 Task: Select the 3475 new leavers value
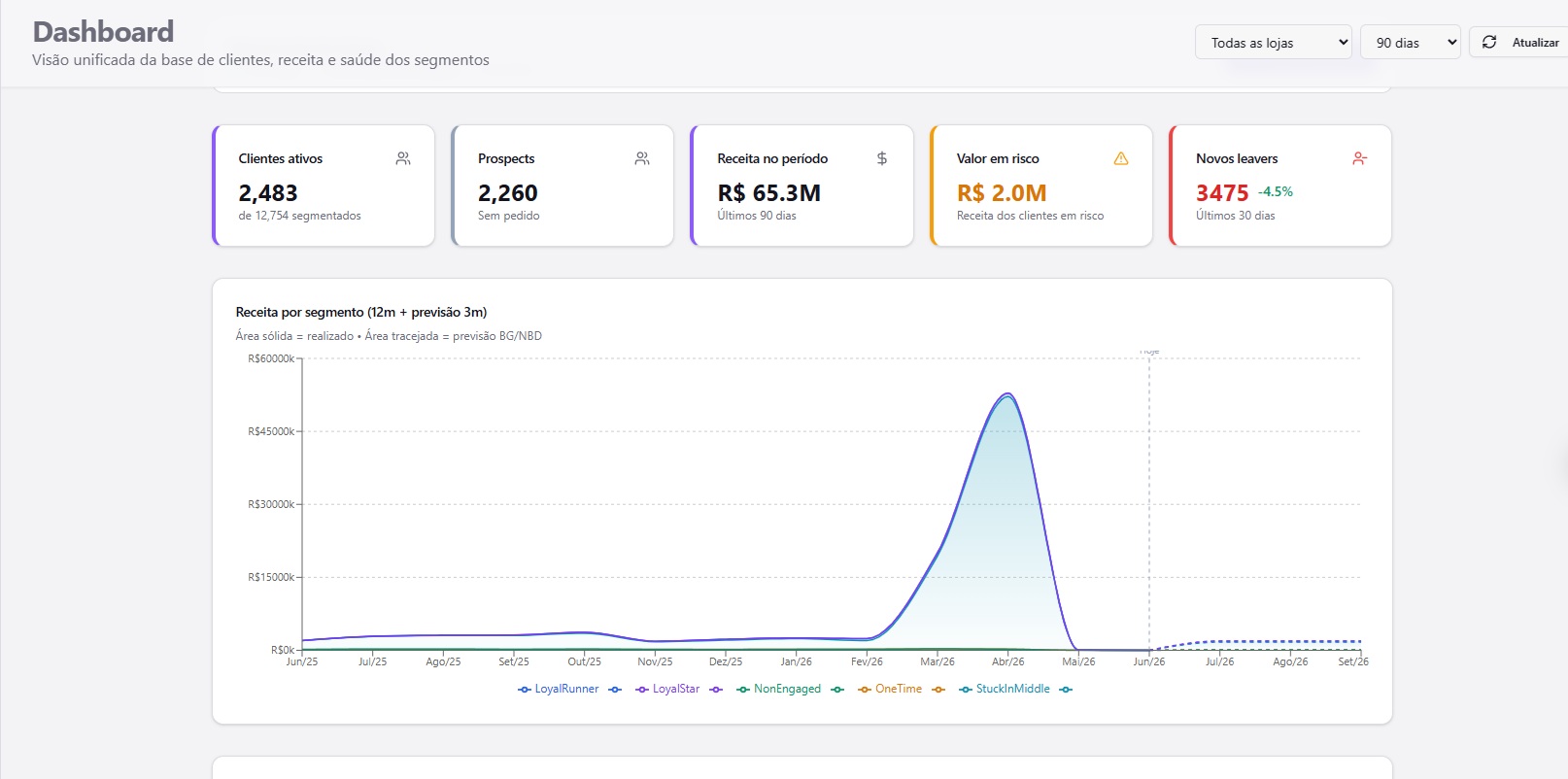[x=1222, y=193]
